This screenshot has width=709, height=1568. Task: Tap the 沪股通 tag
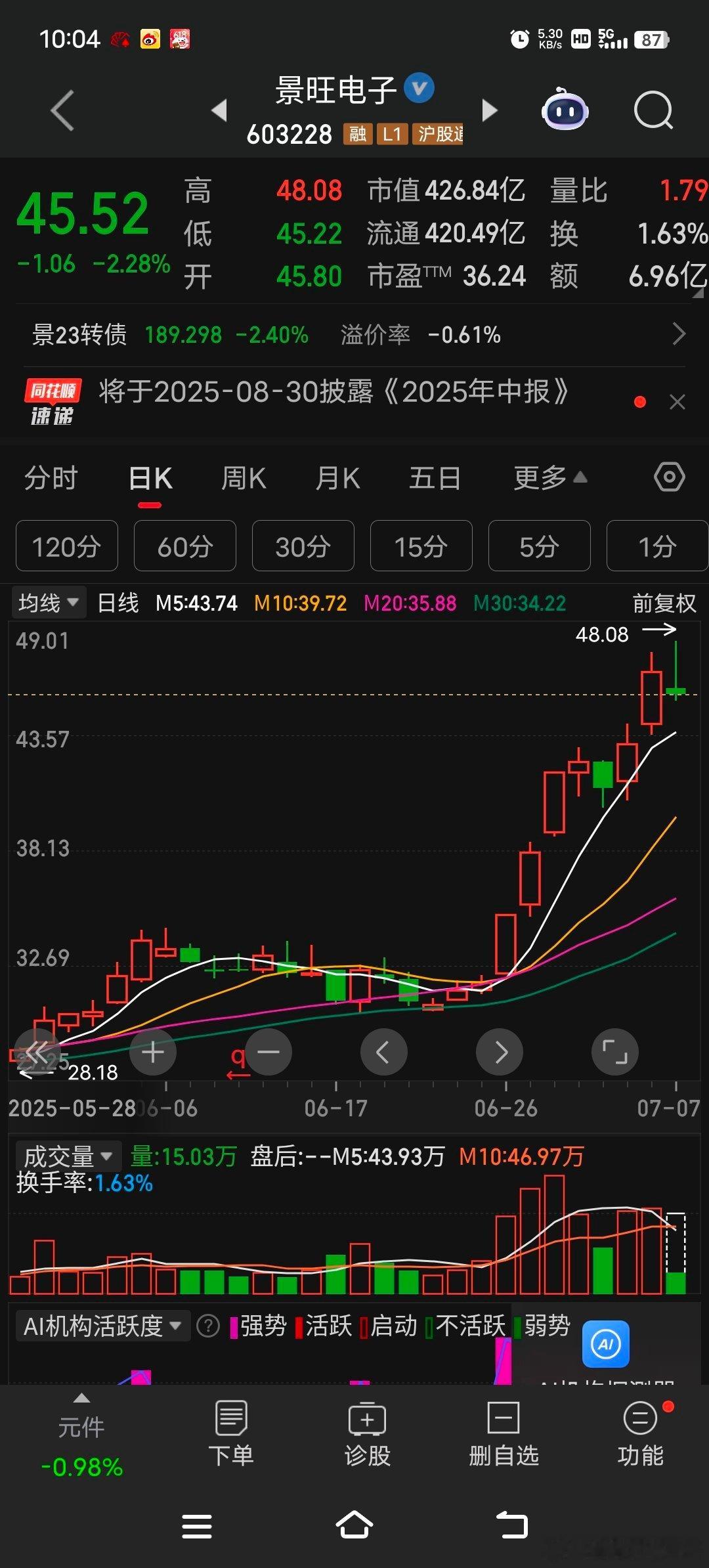(x=438, y=134)
